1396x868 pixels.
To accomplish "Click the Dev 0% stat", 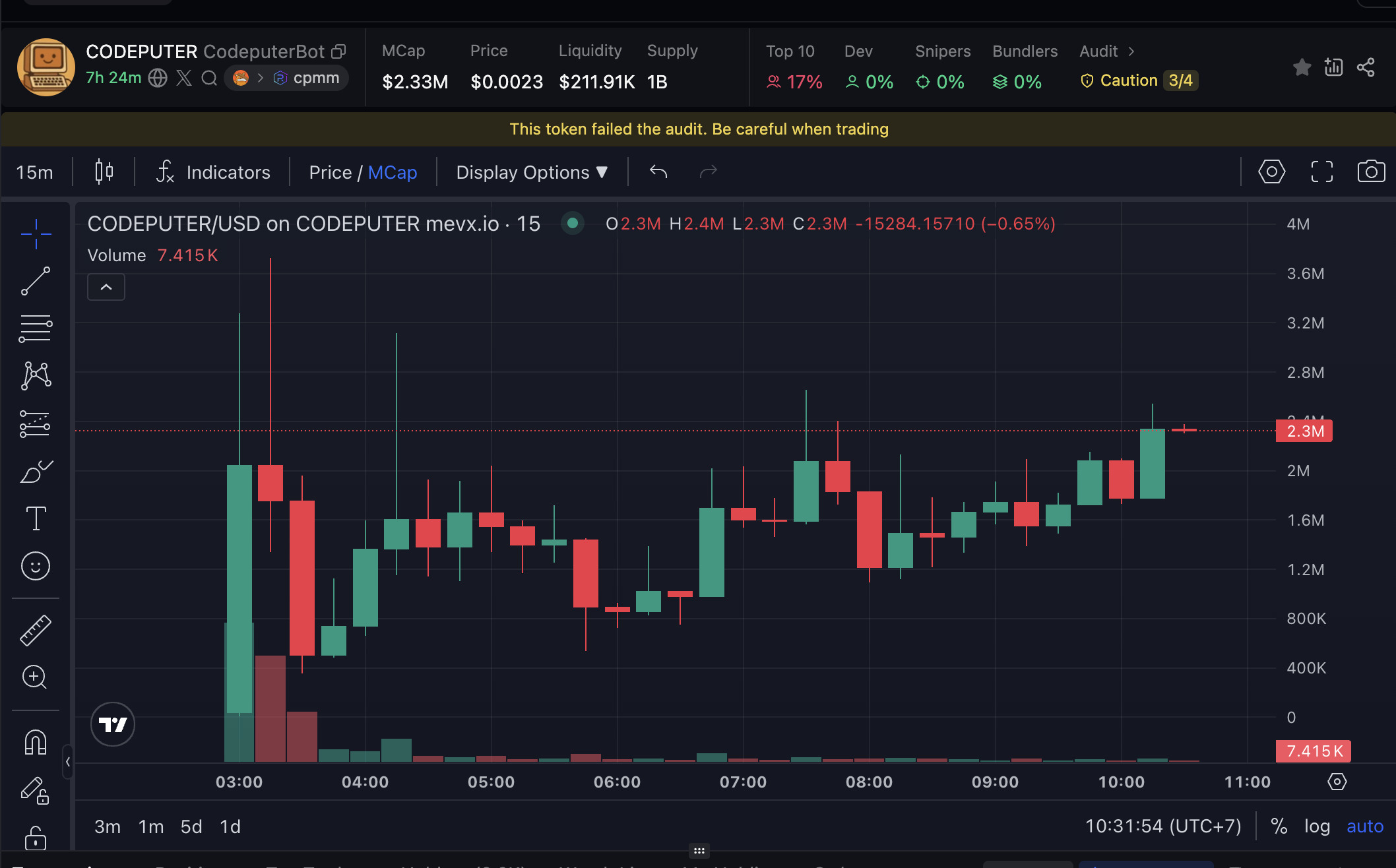I will coord(869,67).
